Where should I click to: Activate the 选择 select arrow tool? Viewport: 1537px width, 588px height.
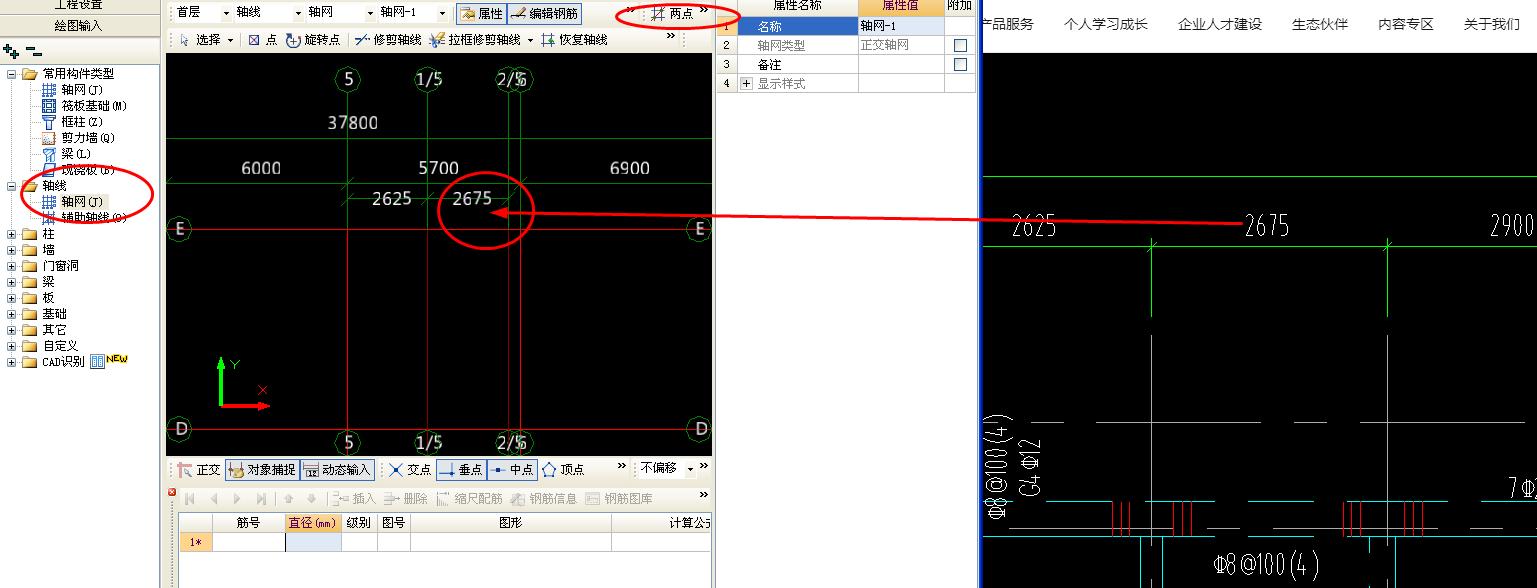(199, 40)
